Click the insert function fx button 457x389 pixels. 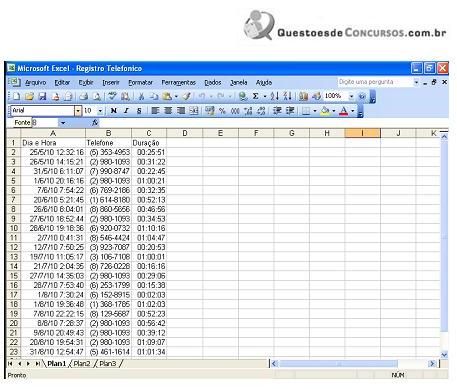click(x=95, y=123)
